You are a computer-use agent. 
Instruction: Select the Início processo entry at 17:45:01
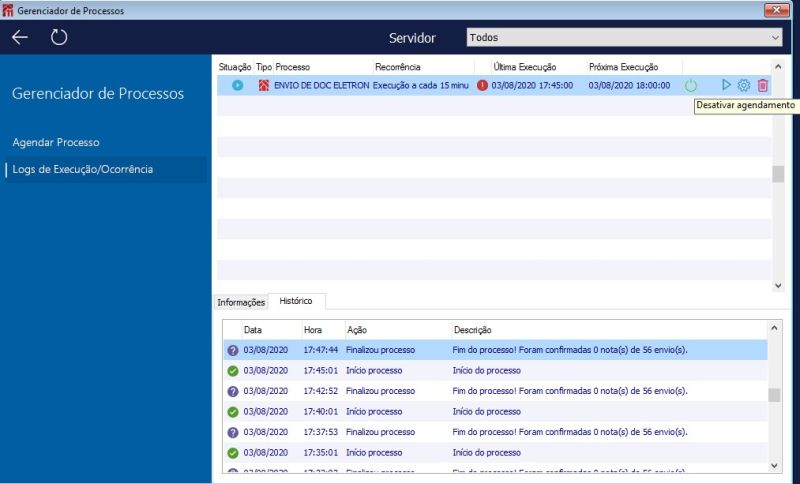point(495,370)
